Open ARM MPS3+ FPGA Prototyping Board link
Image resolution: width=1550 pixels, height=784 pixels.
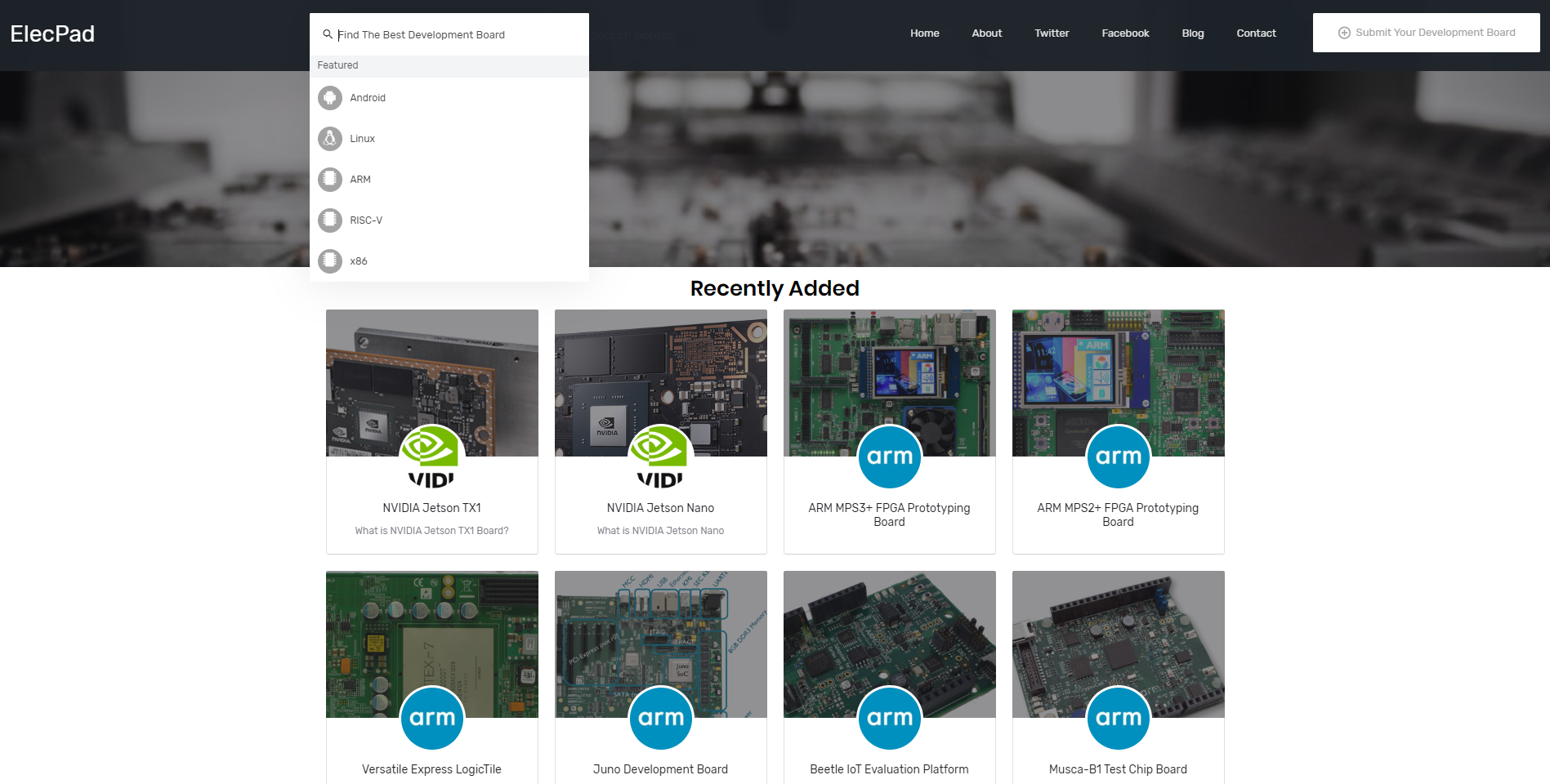[890, 514]
